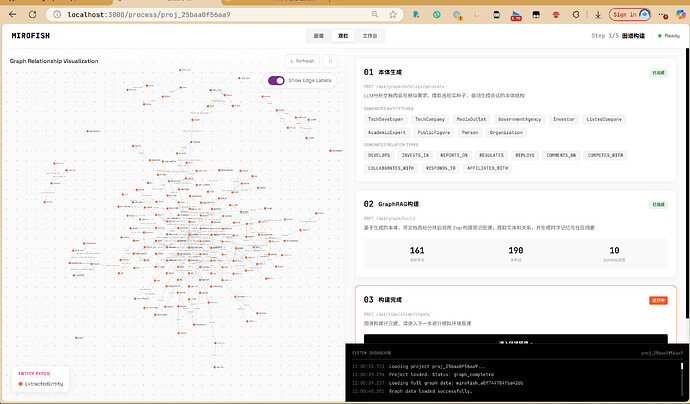Click the dark teal square extension icon

click(496, 15)
